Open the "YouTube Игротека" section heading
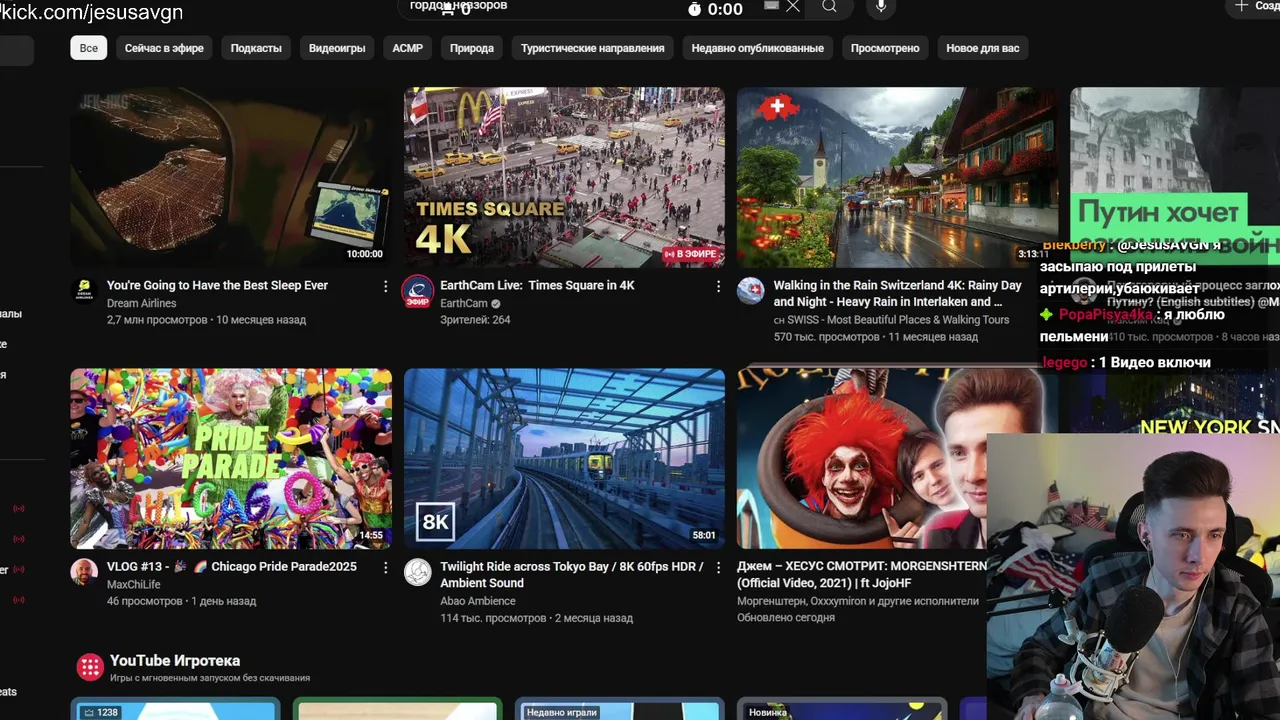 pos(175,661)
